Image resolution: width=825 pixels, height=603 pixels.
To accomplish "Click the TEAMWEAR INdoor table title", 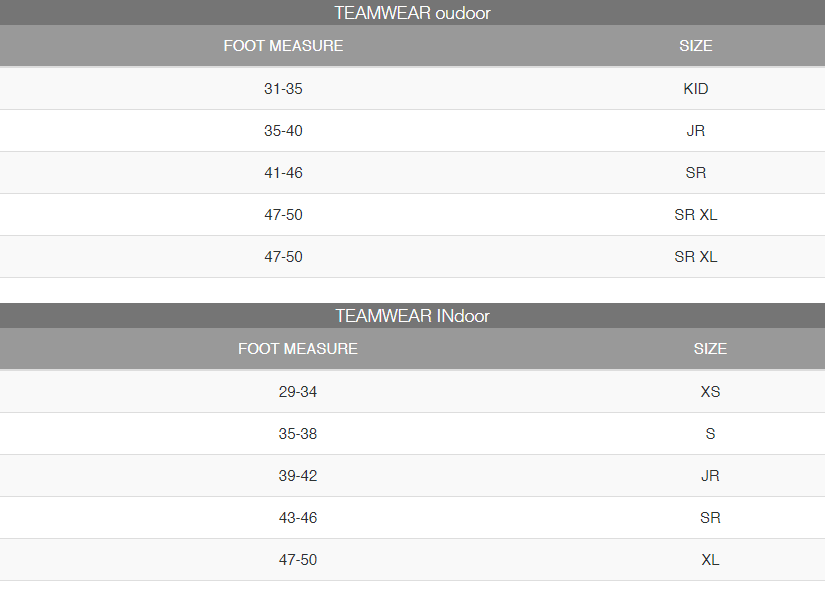I will (x=412, y=316).
